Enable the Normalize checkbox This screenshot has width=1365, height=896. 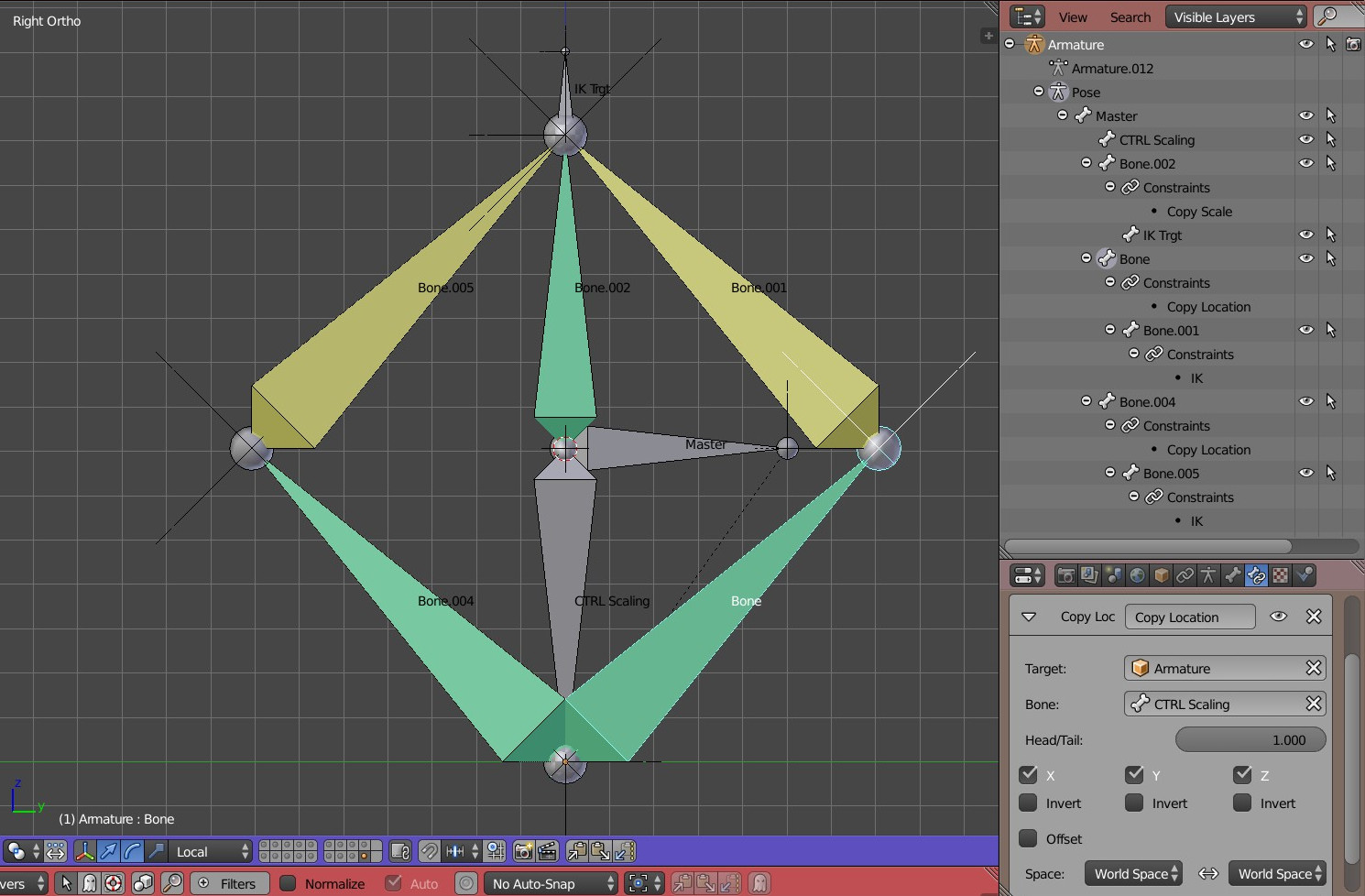pos(288,883)
